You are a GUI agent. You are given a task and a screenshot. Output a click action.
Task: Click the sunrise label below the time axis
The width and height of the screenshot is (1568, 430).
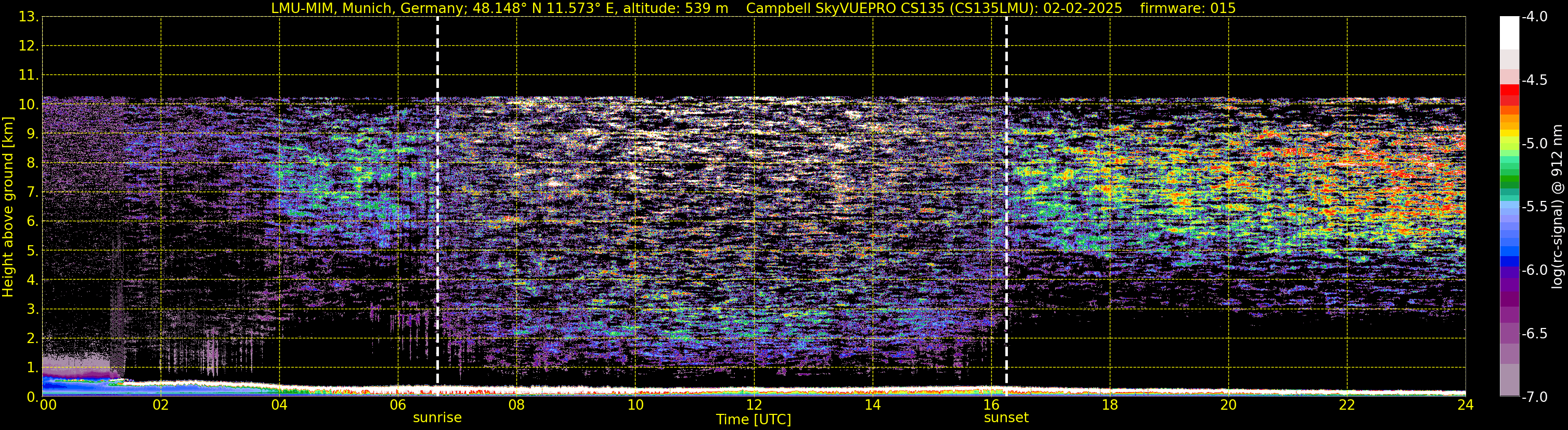[437, 418]
